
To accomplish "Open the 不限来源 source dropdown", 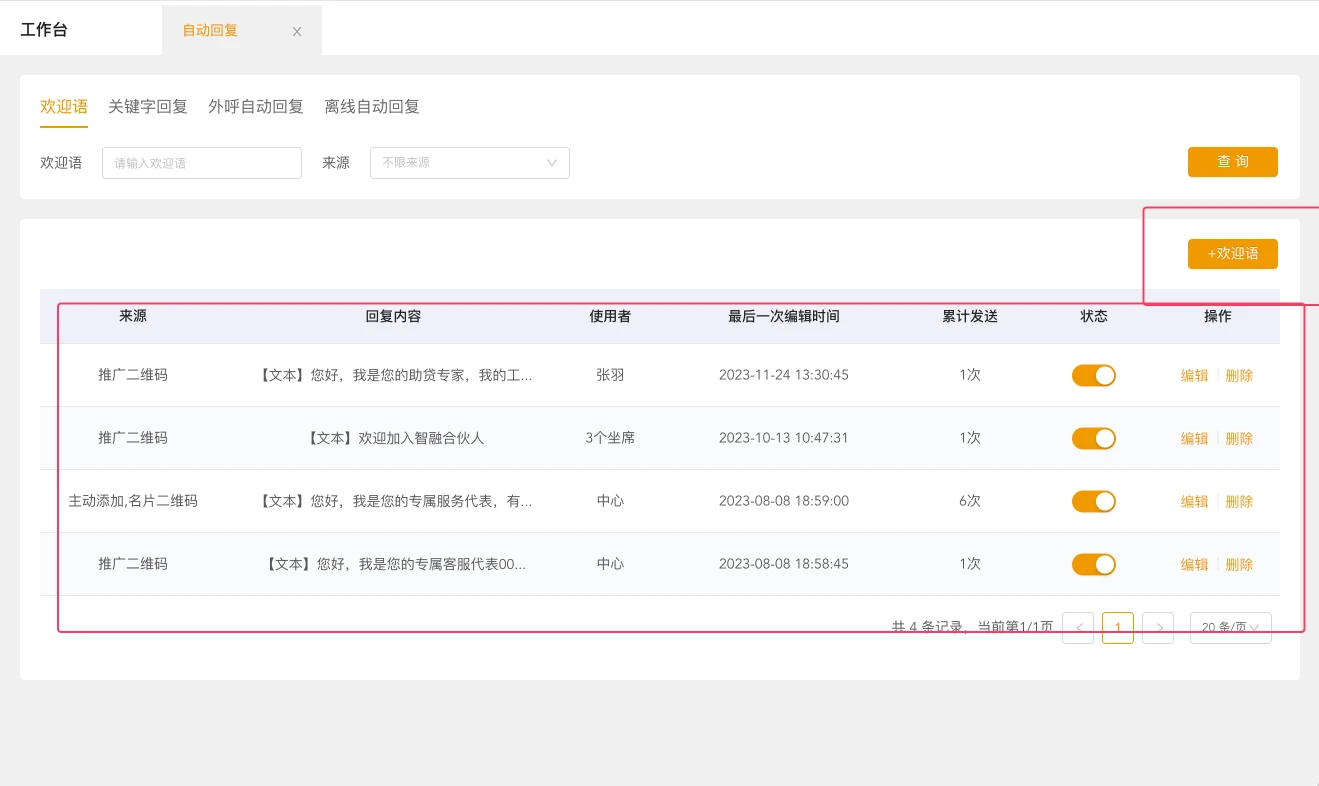I will [x=470, y=163].
